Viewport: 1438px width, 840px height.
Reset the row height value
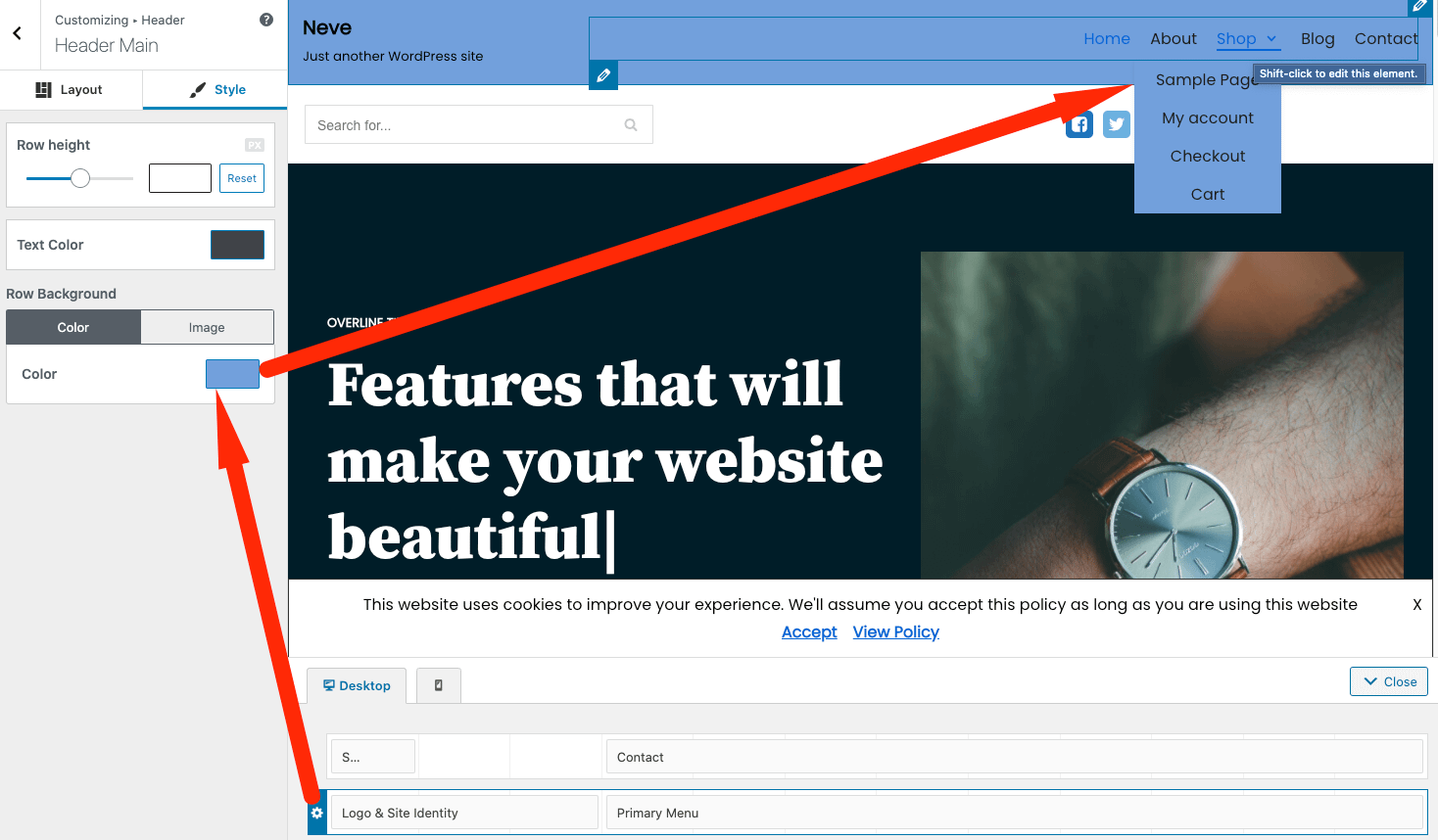242,178
